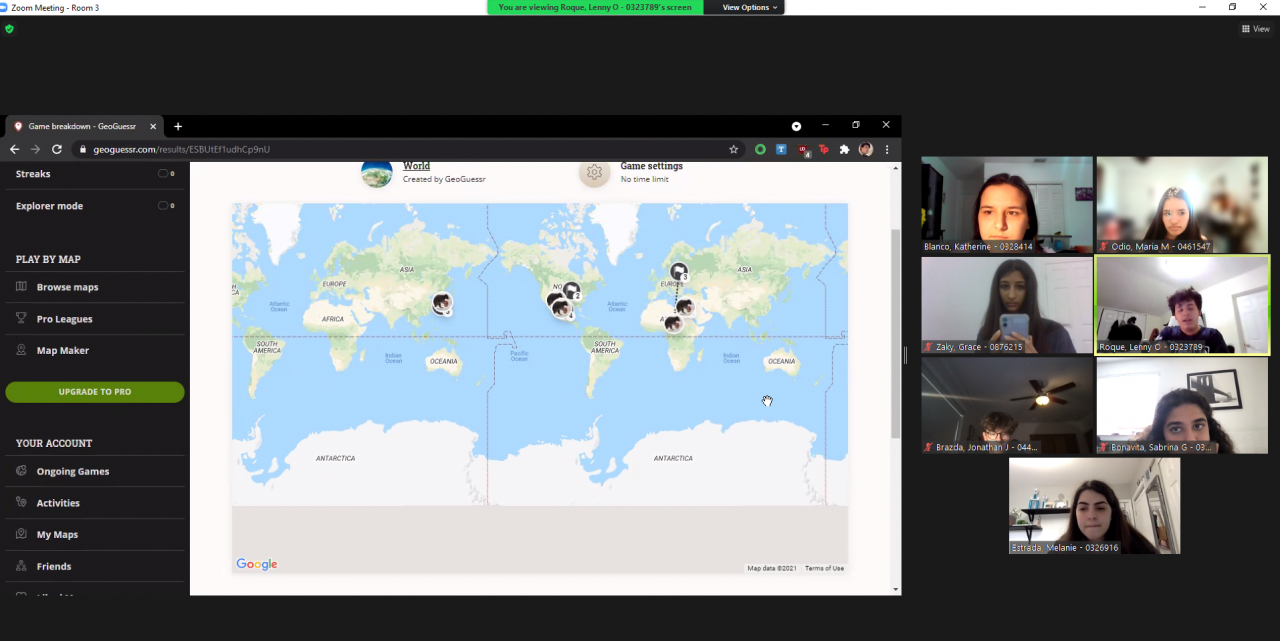Viewport: 1280px width, 641px height.
Task: Toggle the Streaks counter indicator
Action: 166,174
